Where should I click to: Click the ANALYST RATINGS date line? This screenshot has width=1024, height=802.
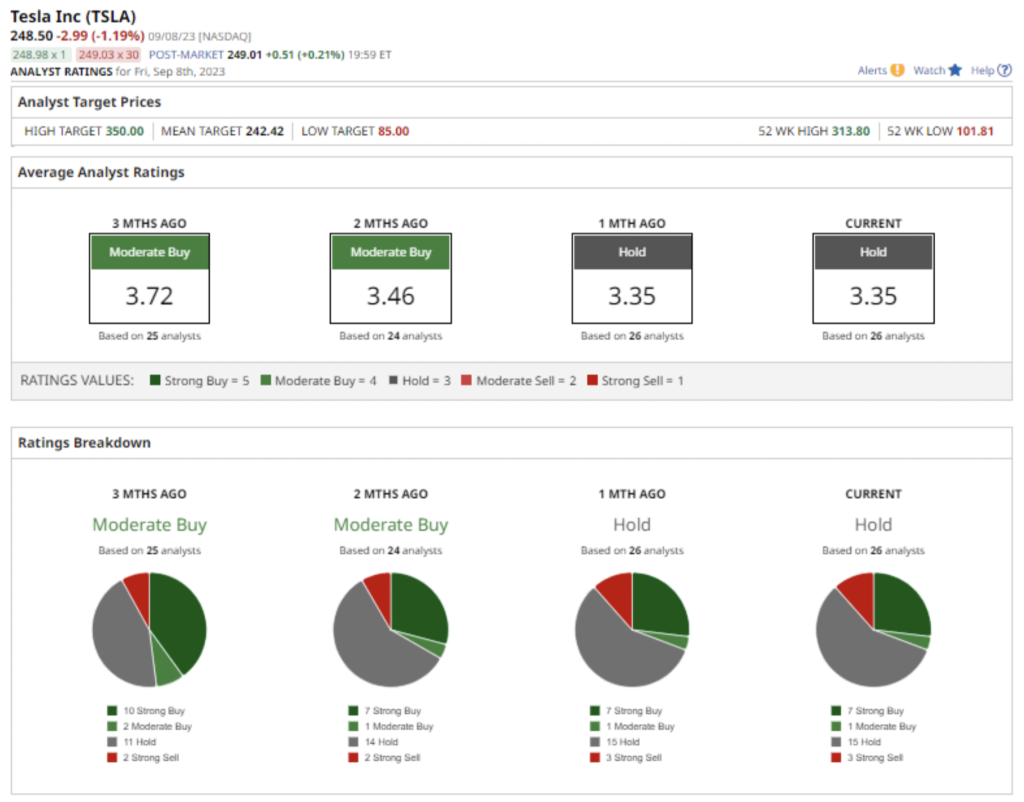(118, 71)
